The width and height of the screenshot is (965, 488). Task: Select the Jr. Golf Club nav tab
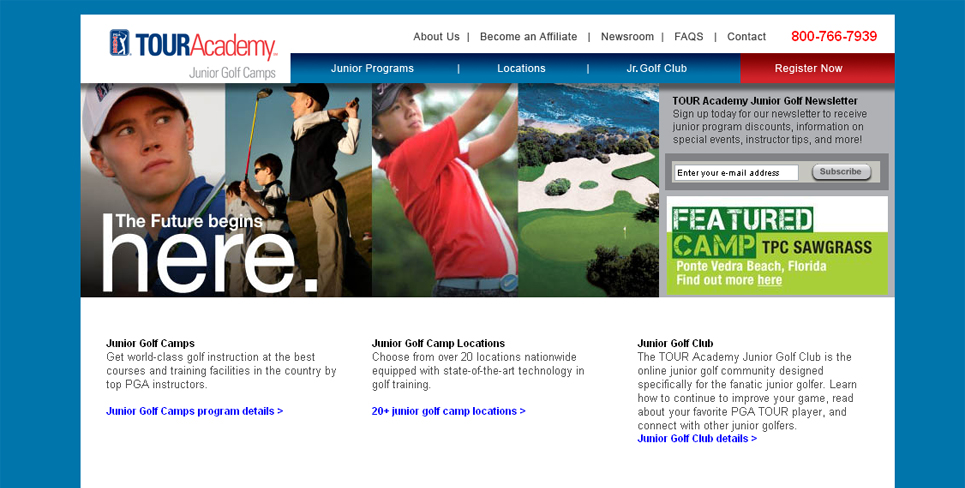click(x=657, y=68)
